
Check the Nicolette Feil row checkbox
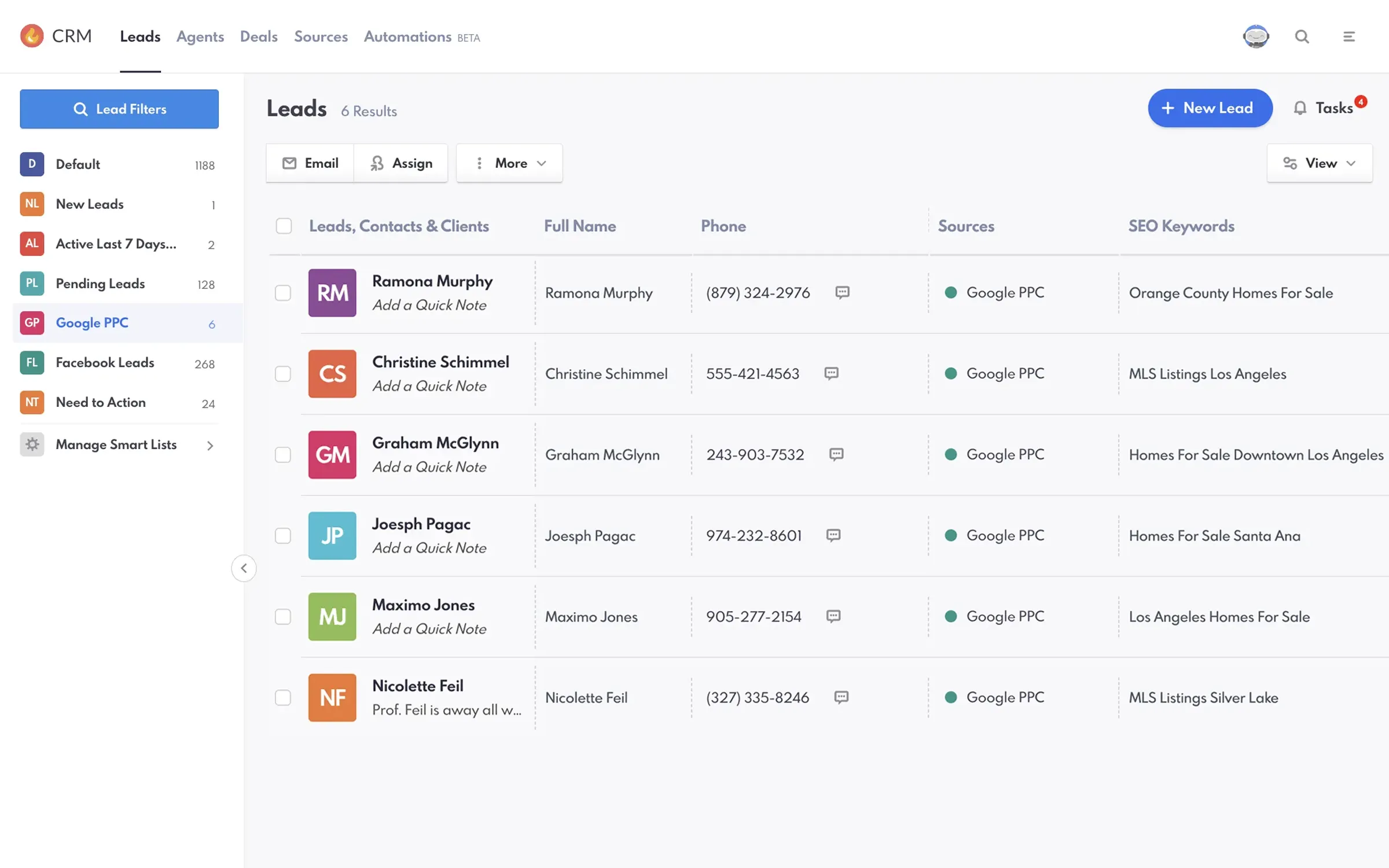pyautogui.click(x=283, y=698)
